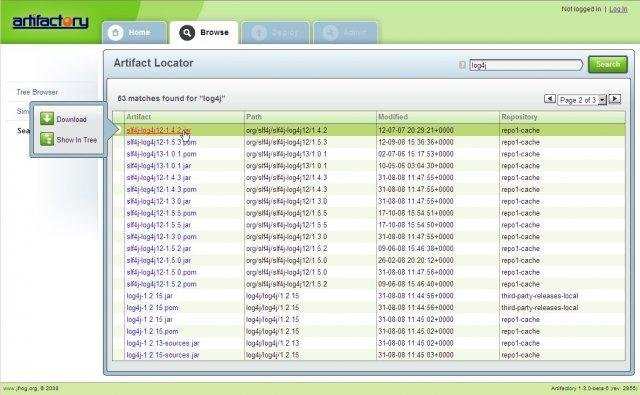Image resolution: width=640 pixels, height=395 pixels.
Task: Click the Show In Tree icon
Action: pyautogui.click(x=47, y=139)
